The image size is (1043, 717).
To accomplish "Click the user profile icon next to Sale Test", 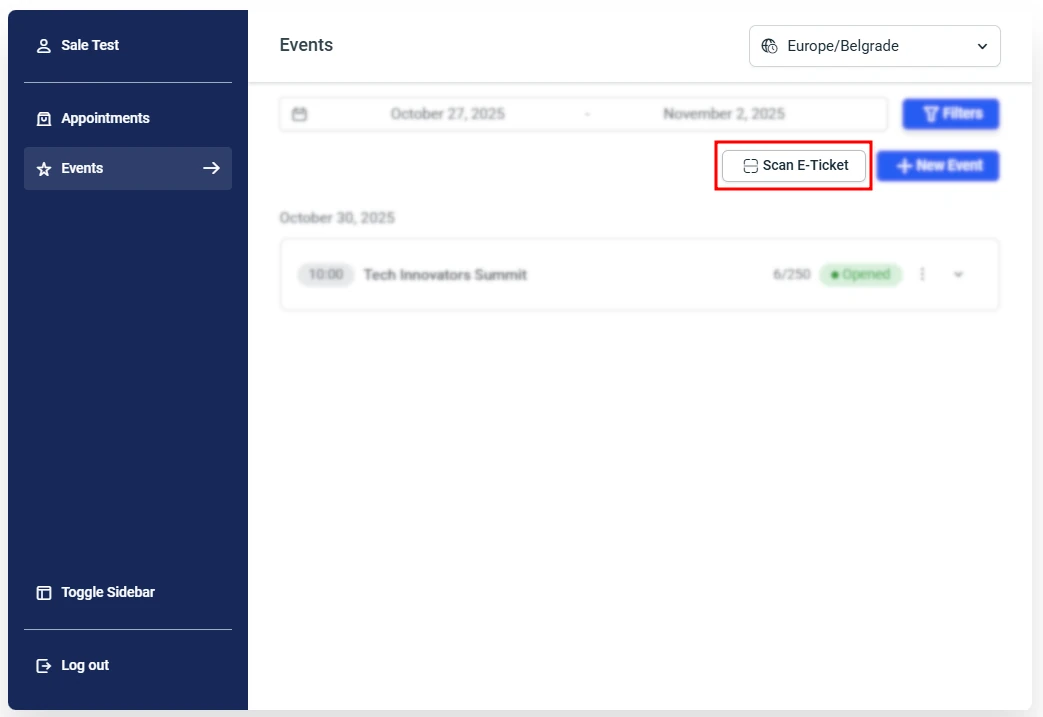I will tap(43, 44).
